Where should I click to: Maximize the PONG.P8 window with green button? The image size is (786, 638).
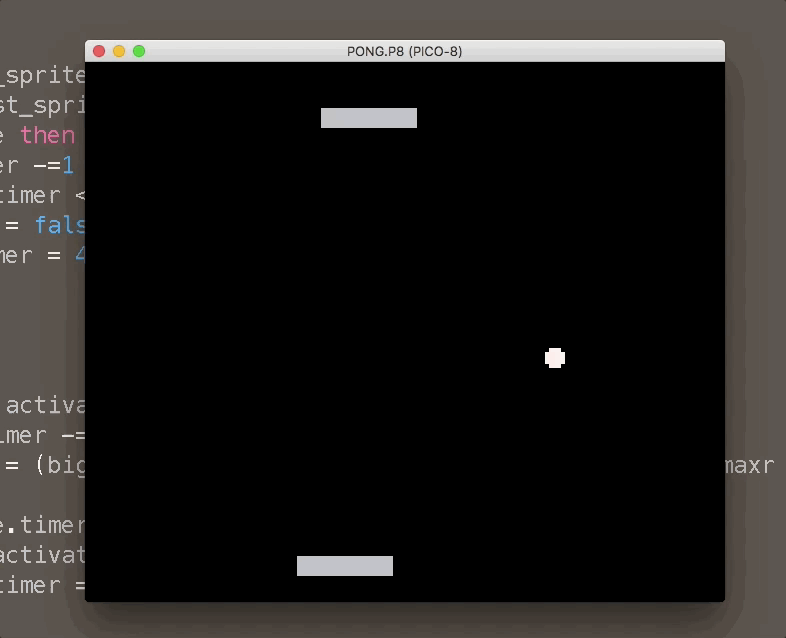(x=139, y=51)
